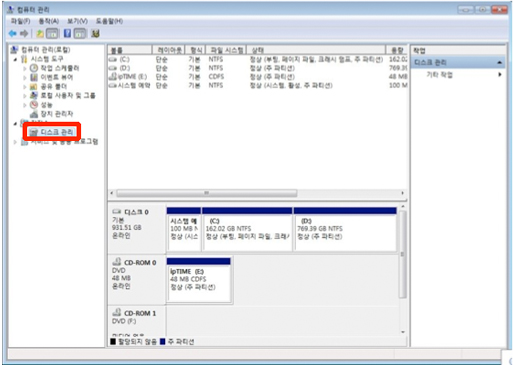Expand the 서비스 및 응용 프로그램 node

(15, 142)
